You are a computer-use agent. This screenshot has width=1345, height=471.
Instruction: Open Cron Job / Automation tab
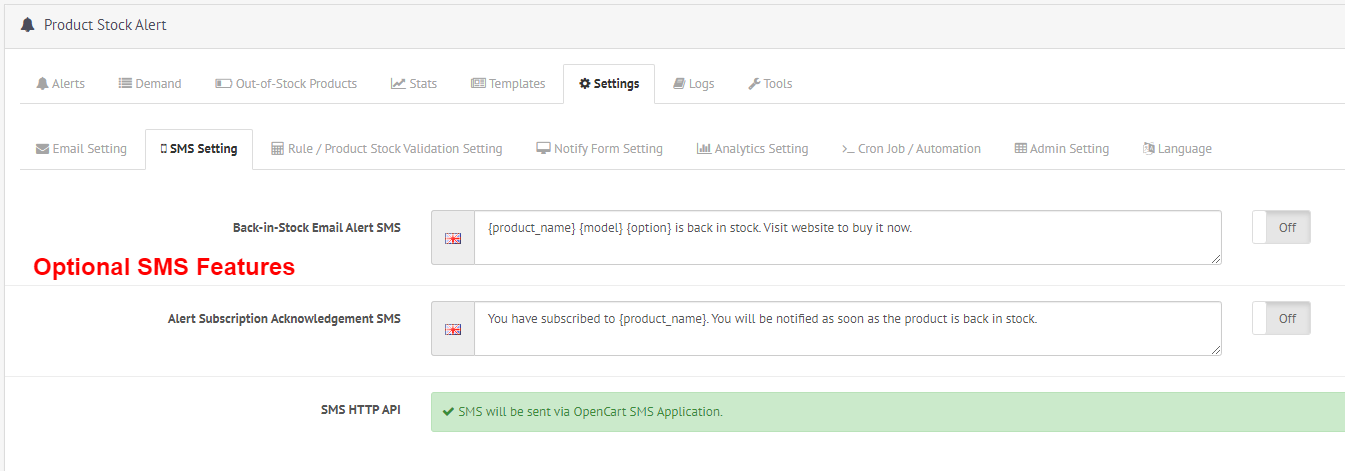click(912, 149)
